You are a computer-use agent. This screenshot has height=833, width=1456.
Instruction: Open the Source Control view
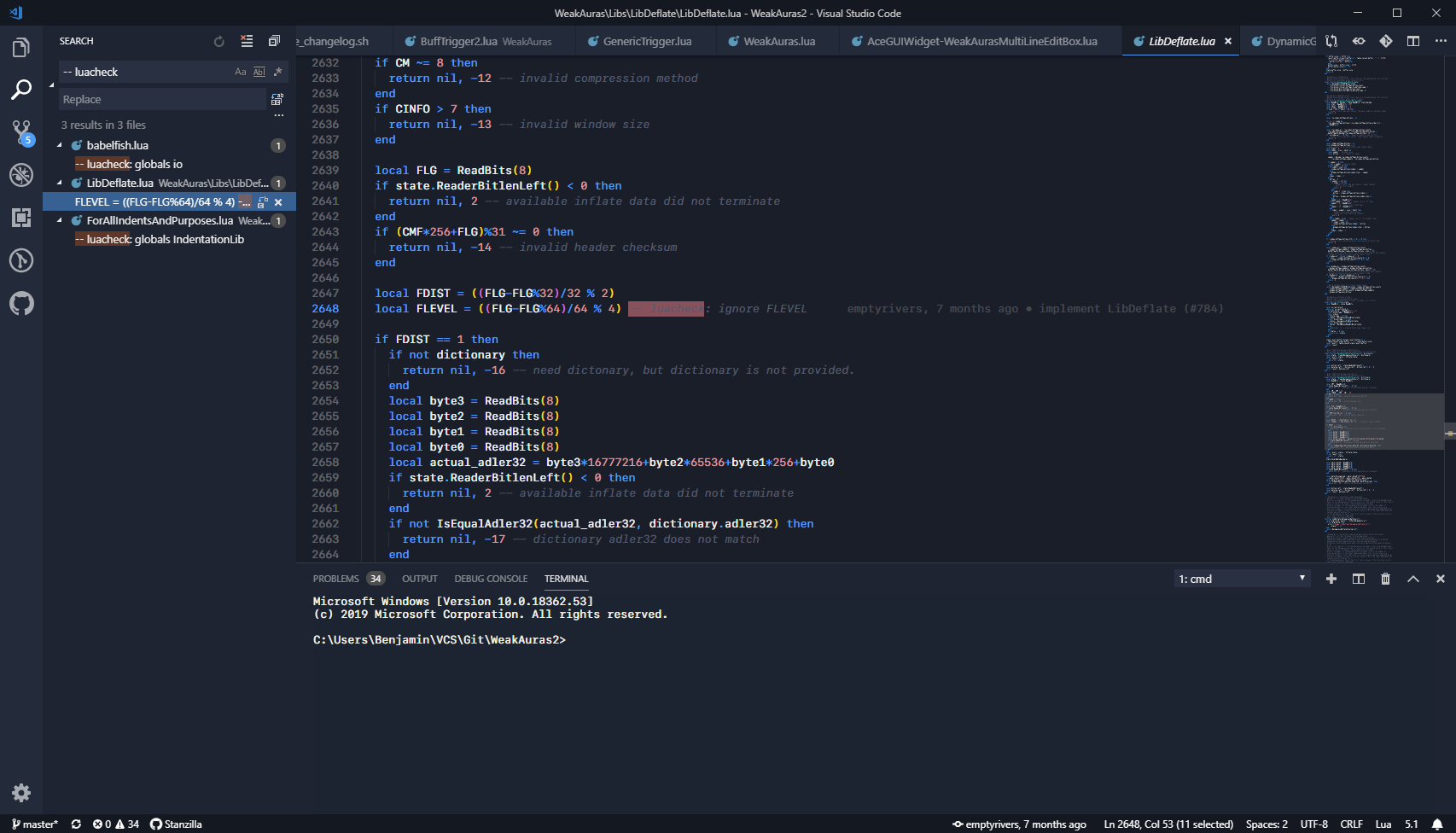click(x=21, y=132)
